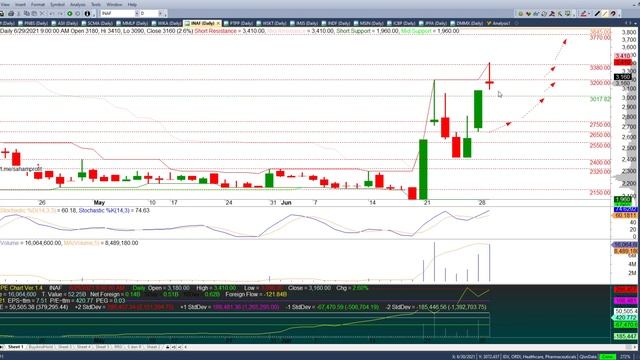
Task: Click the Copy icon in the toolbar
Action: click(x=27, y=13)
